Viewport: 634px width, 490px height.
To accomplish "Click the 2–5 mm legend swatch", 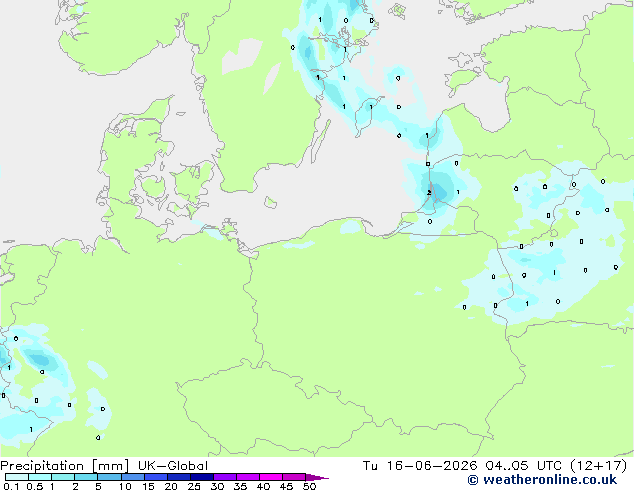I will pyautogui.click(x=86, y=477).
